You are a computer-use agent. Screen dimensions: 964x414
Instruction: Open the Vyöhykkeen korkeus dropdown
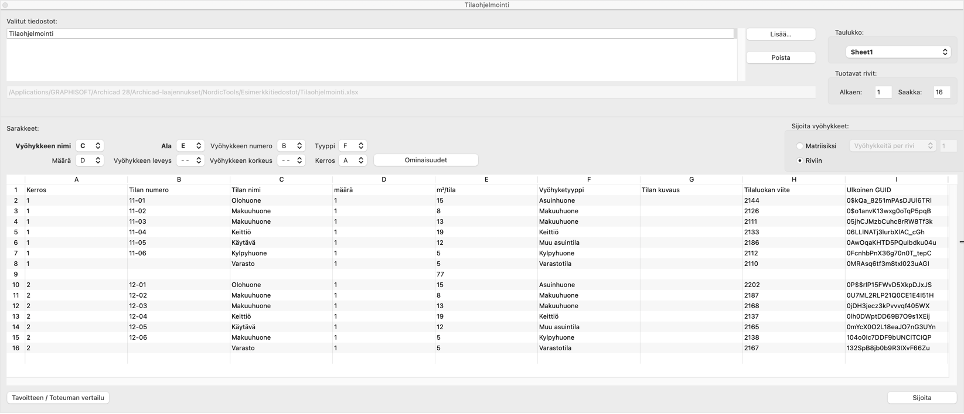pos(290,159)
